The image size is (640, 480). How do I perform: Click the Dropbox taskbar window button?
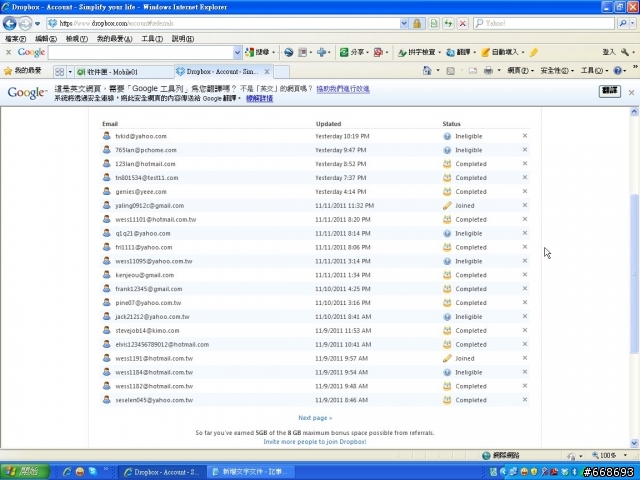[161, 472]
